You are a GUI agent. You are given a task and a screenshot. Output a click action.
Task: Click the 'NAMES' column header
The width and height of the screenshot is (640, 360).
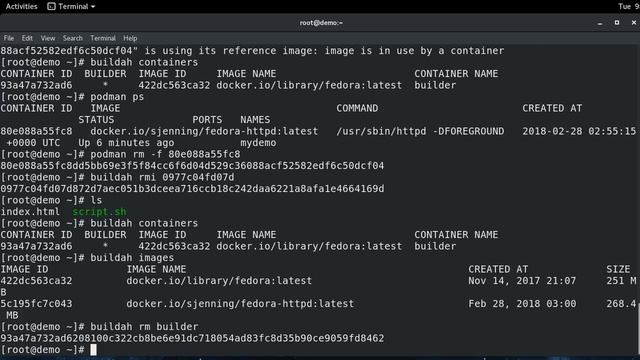coord(255,120)
